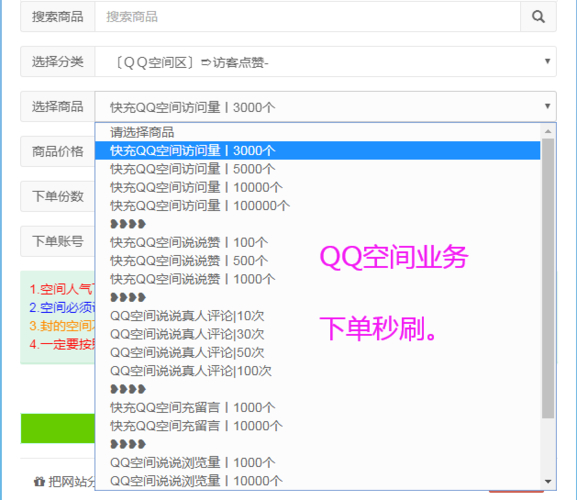The height and width of the screenshot is (500, 577).
Task: Click the green submit button
Action: tap(58, 428)
